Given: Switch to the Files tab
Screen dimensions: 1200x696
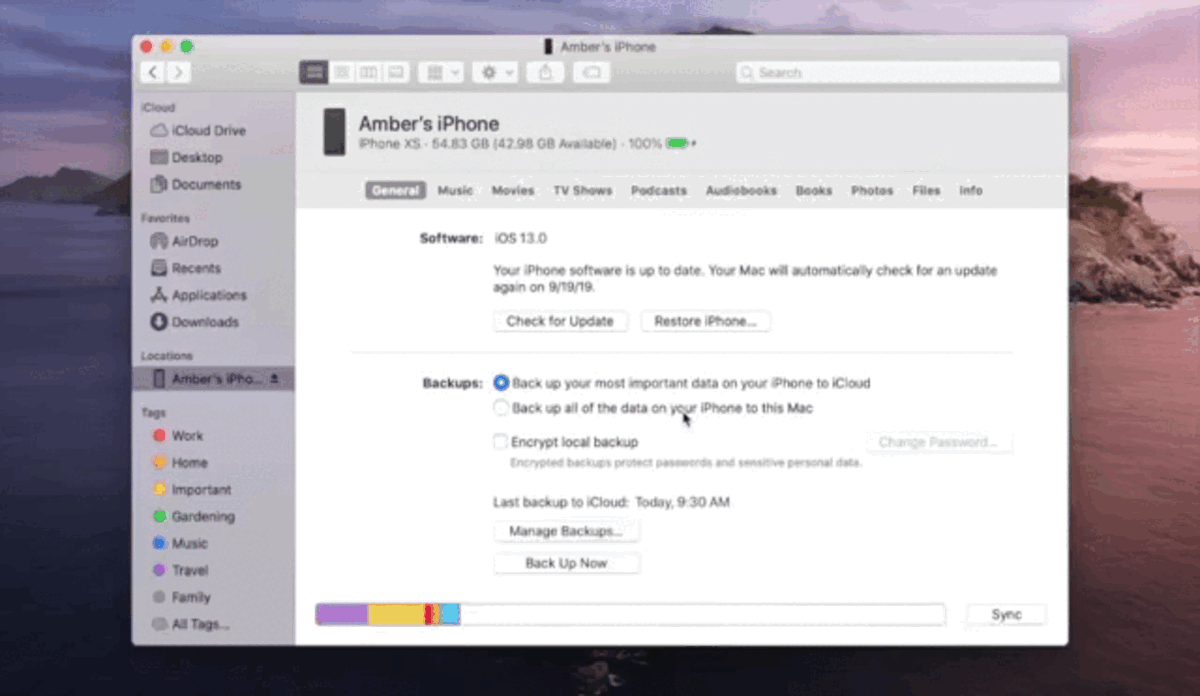Looking at the screenshot, I should [926, 191].
